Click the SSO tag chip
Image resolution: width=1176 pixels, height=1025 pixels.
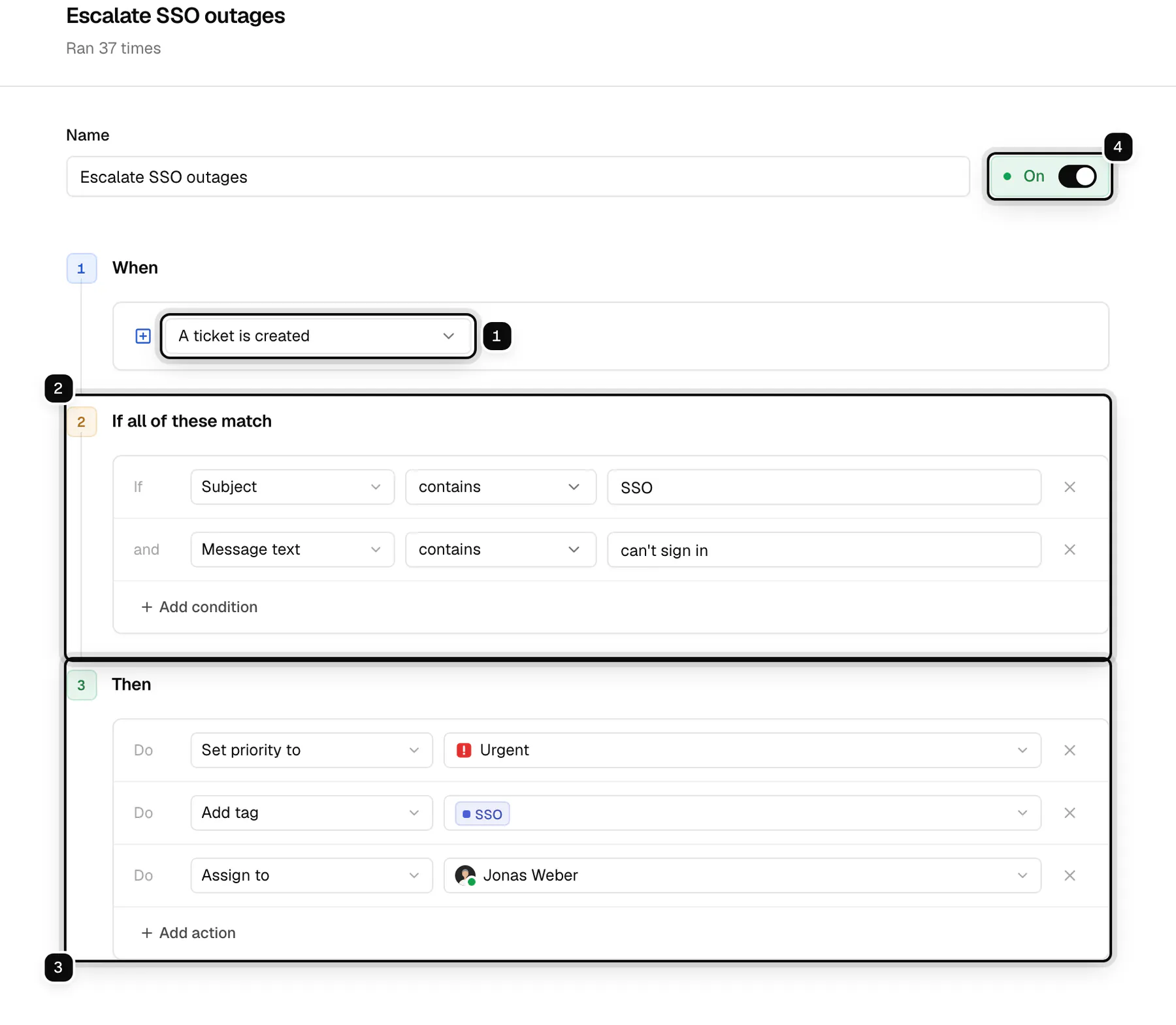pyautogui.click(x=483, y=814)
